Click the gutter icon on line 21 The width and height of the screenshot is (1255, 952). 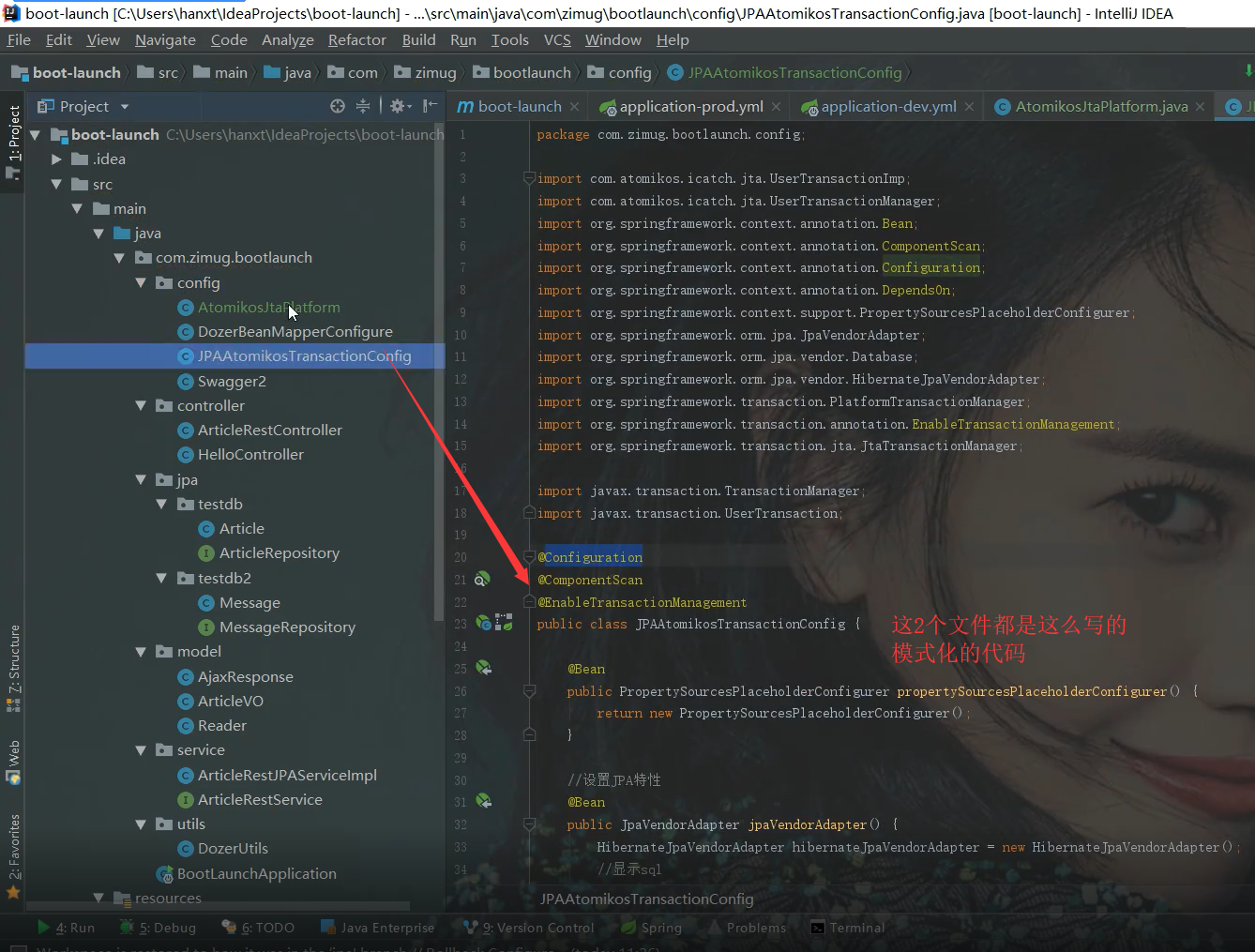[482, 580]
